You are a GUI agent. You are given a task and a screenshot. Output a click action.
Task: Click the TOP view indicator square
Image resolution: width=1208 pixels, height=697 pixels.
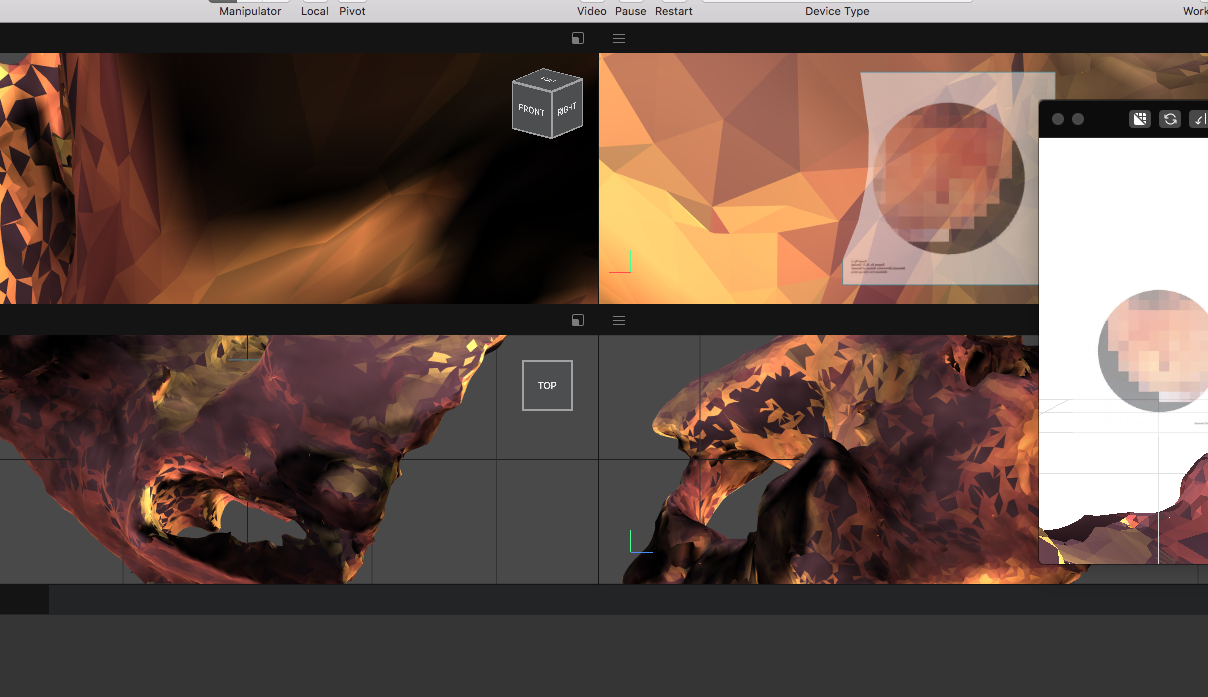pos(547,385)
